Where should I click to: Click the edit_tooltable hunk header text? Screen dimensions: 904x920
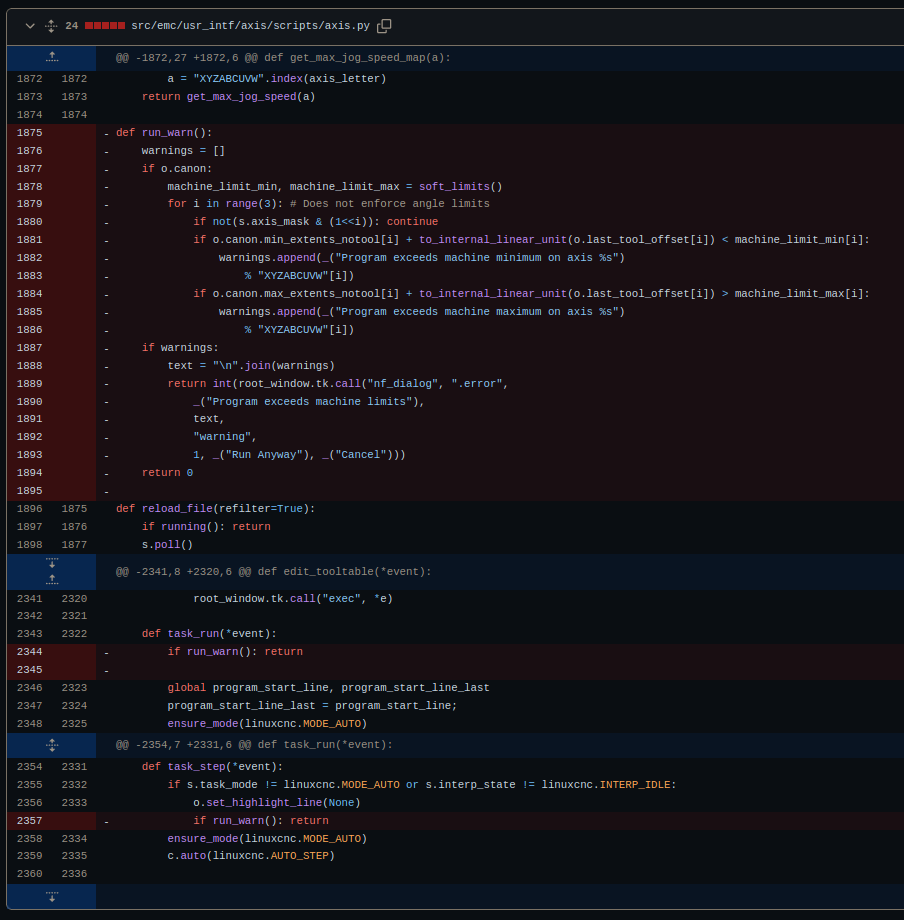point(273,572)
